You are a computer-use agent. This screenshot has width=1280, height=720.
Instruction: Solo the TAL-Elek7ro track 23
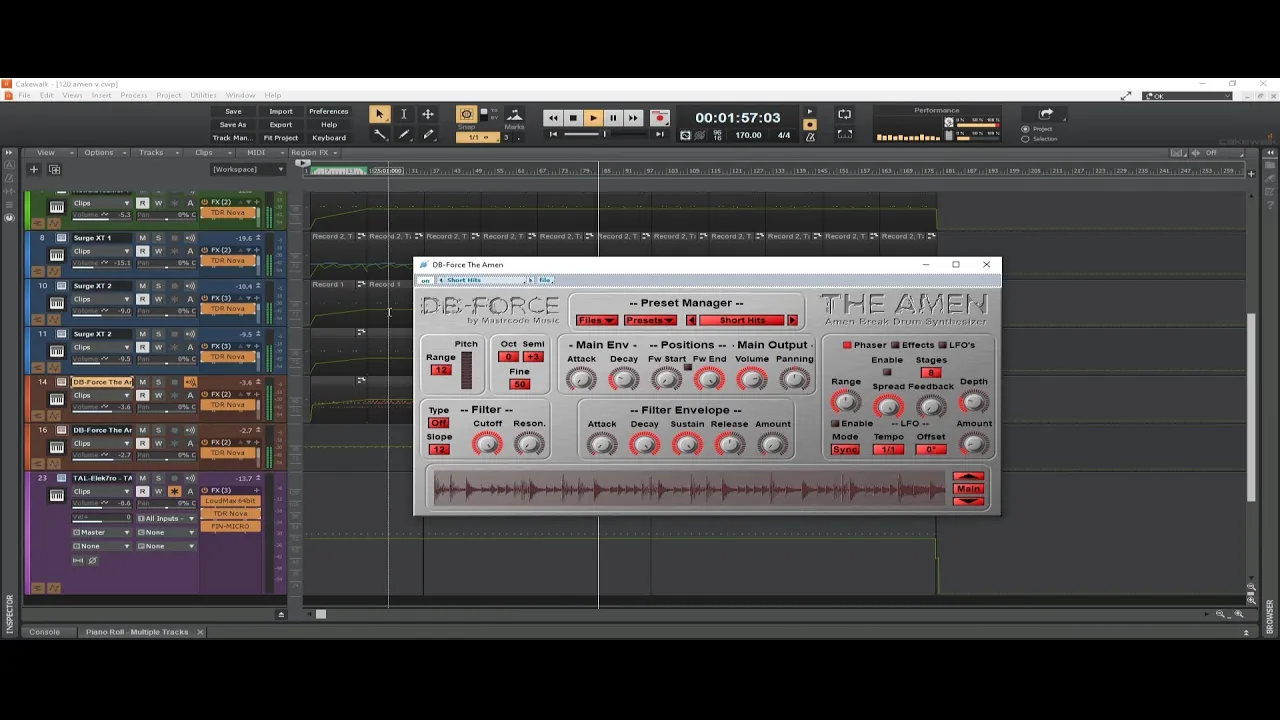point(158,478)
